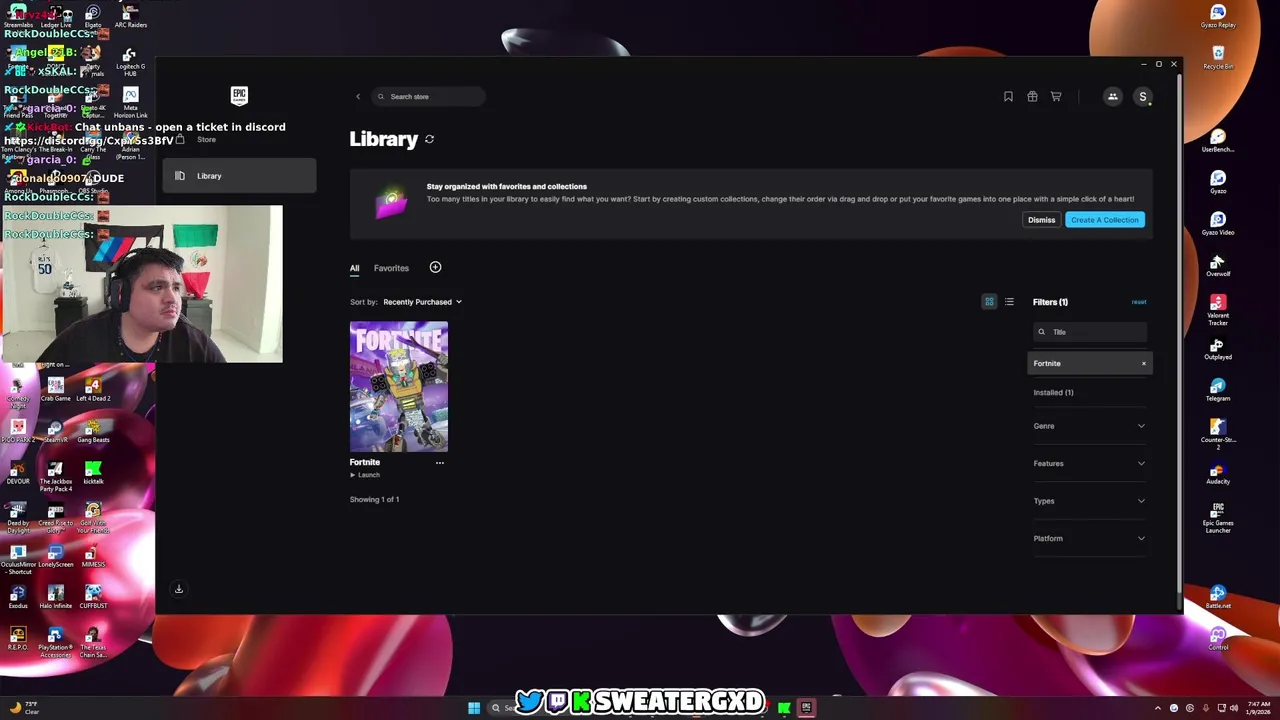Image resolution: width=1280 pixels, height=720 pixels.
Task: Open the wishlist bookmark icon
Action: (1008, 97)
